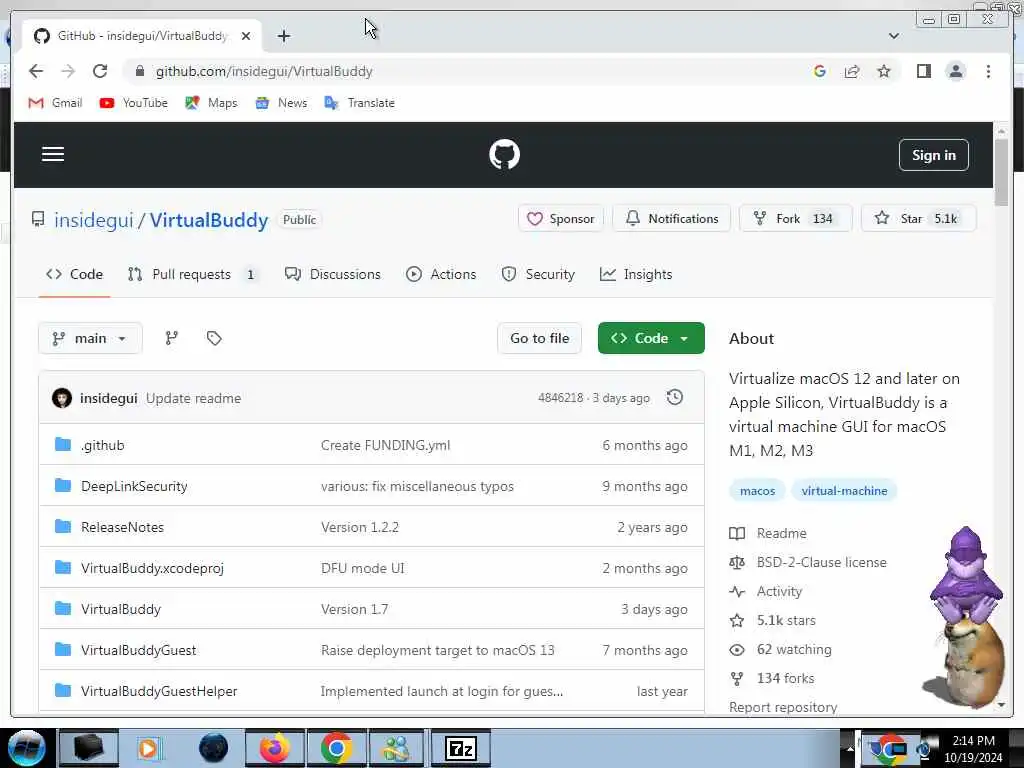Click the Google icon in address bar
This screenshot has height=768, width=1024.
pyautogui.click(x=820, y=71)
